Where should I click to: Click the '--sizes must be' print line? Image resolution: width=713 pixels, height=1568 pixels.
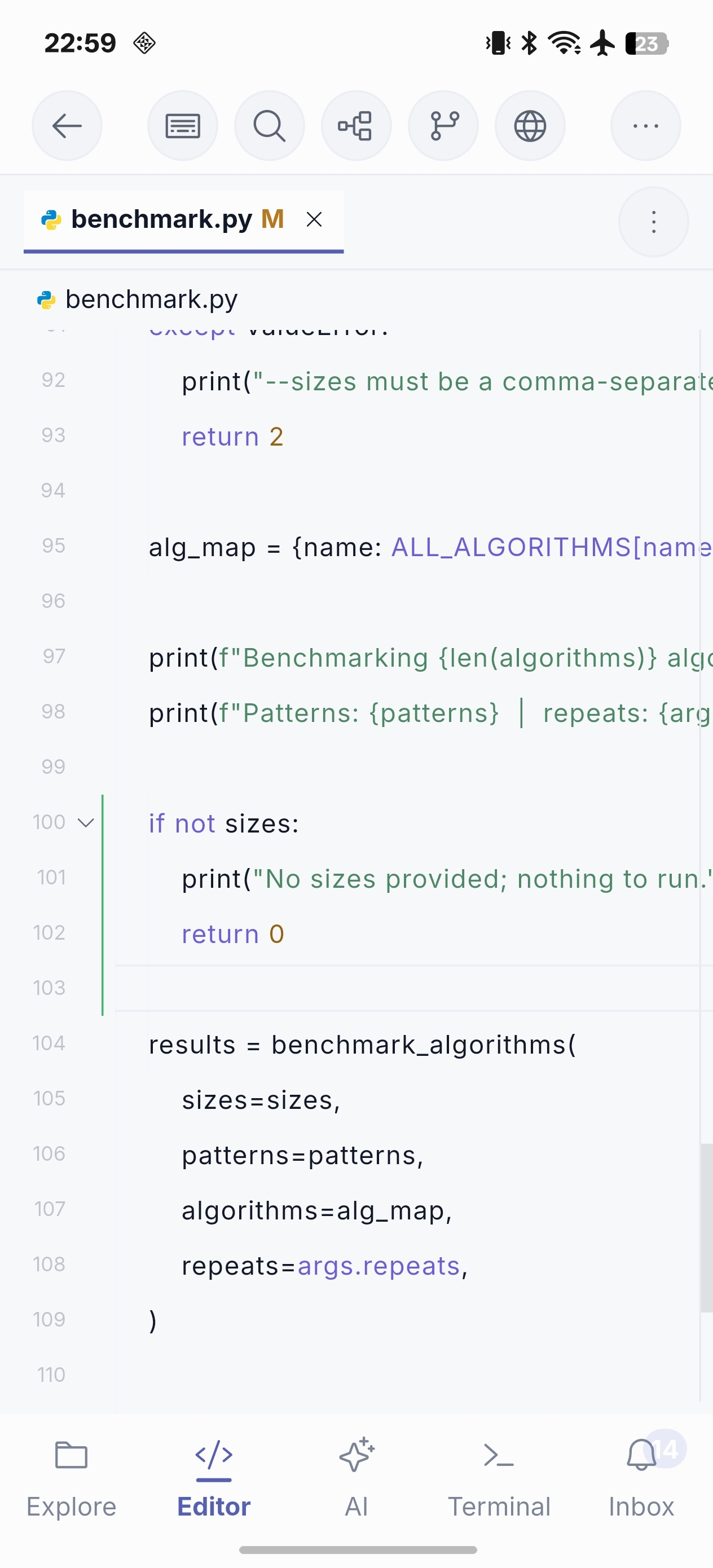[447, 382]
